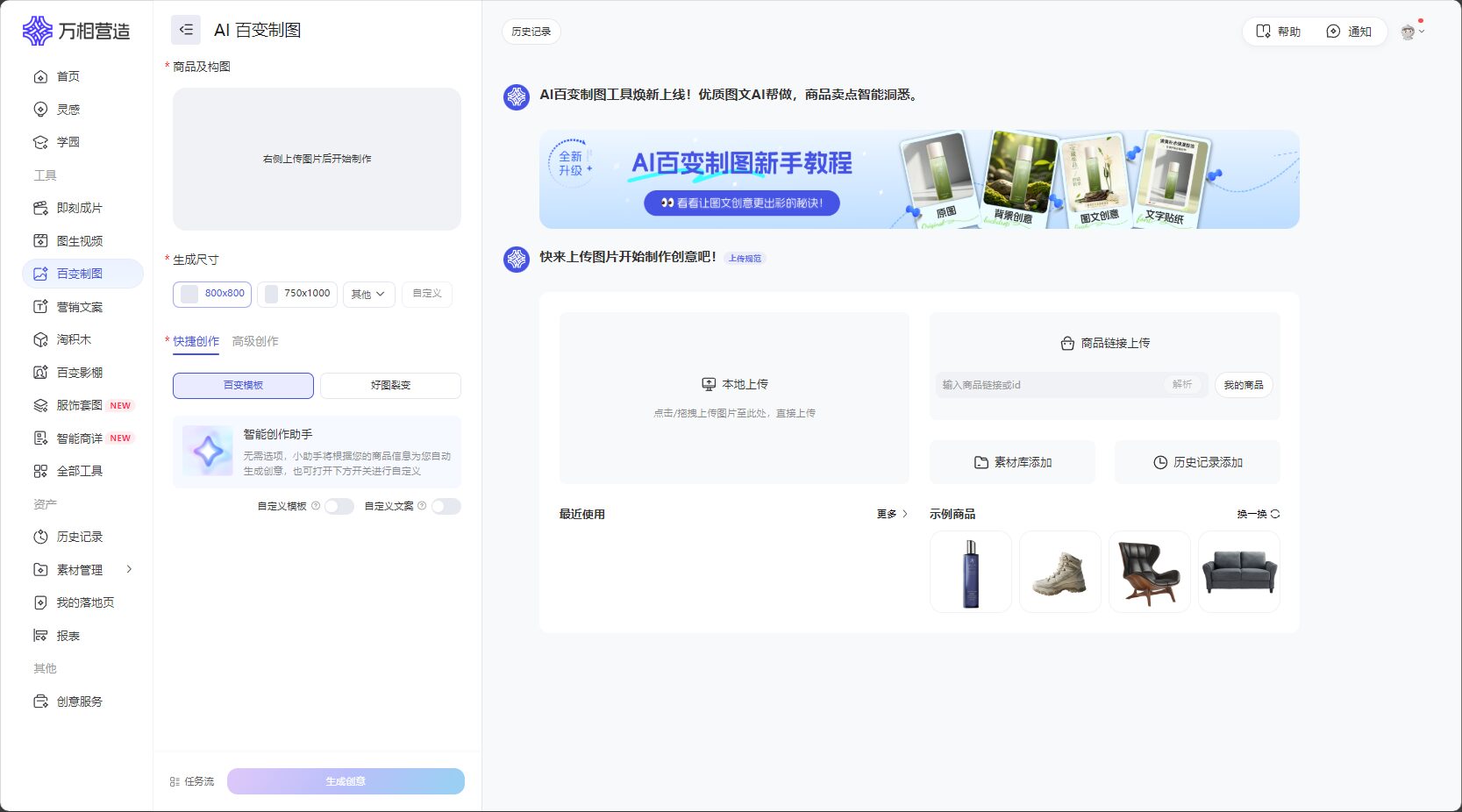Click 通知 notification icon
The image size is (1462, 812).
click(1333, 32)
